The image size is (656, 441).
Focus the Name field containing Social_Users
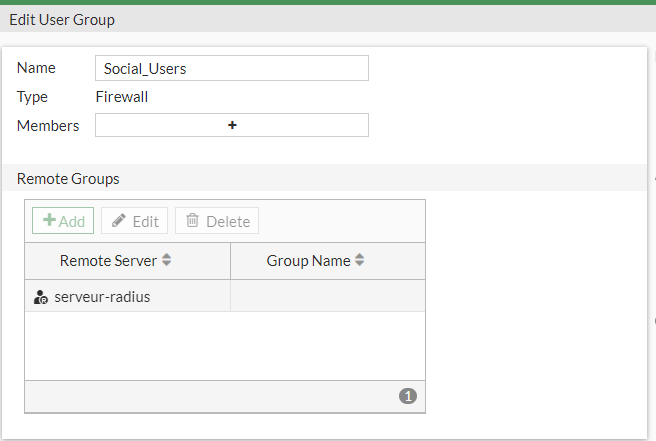click(232, 68)
